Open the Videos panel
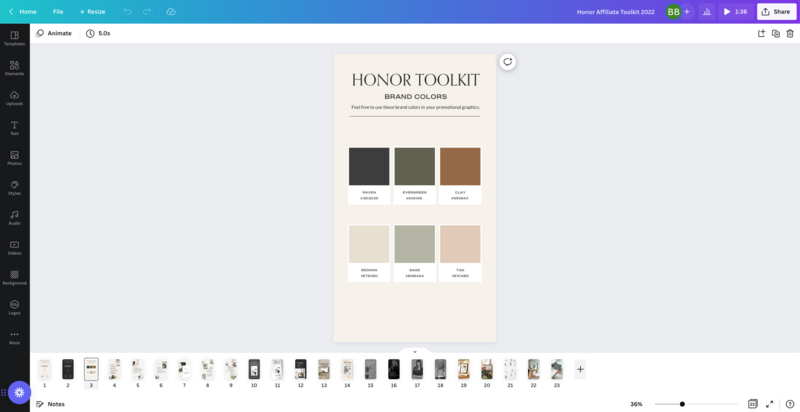The image size is (800, 412). pyautogui.click(x=14, y=248)
